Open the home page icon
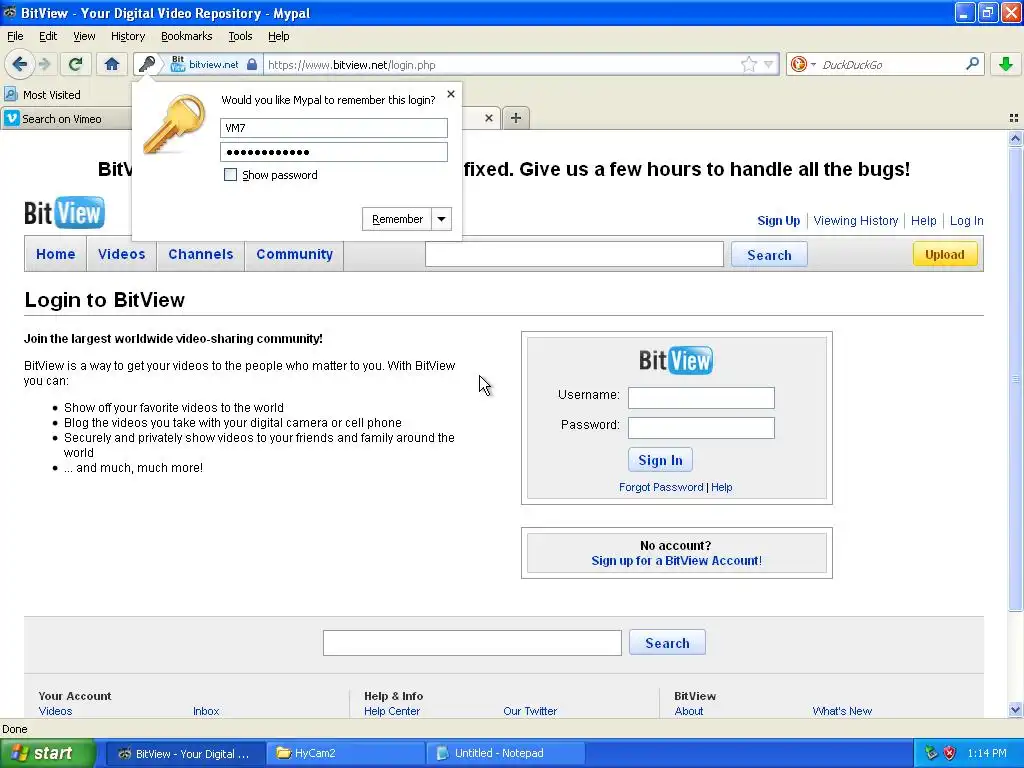 click(x=112, y=64)
